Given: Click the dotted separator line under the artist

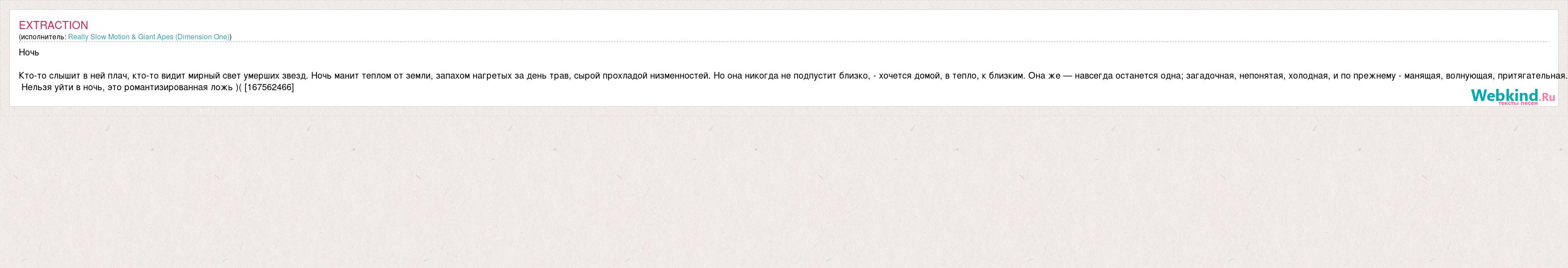Looking at the screenshot, I should click(783, 42).
